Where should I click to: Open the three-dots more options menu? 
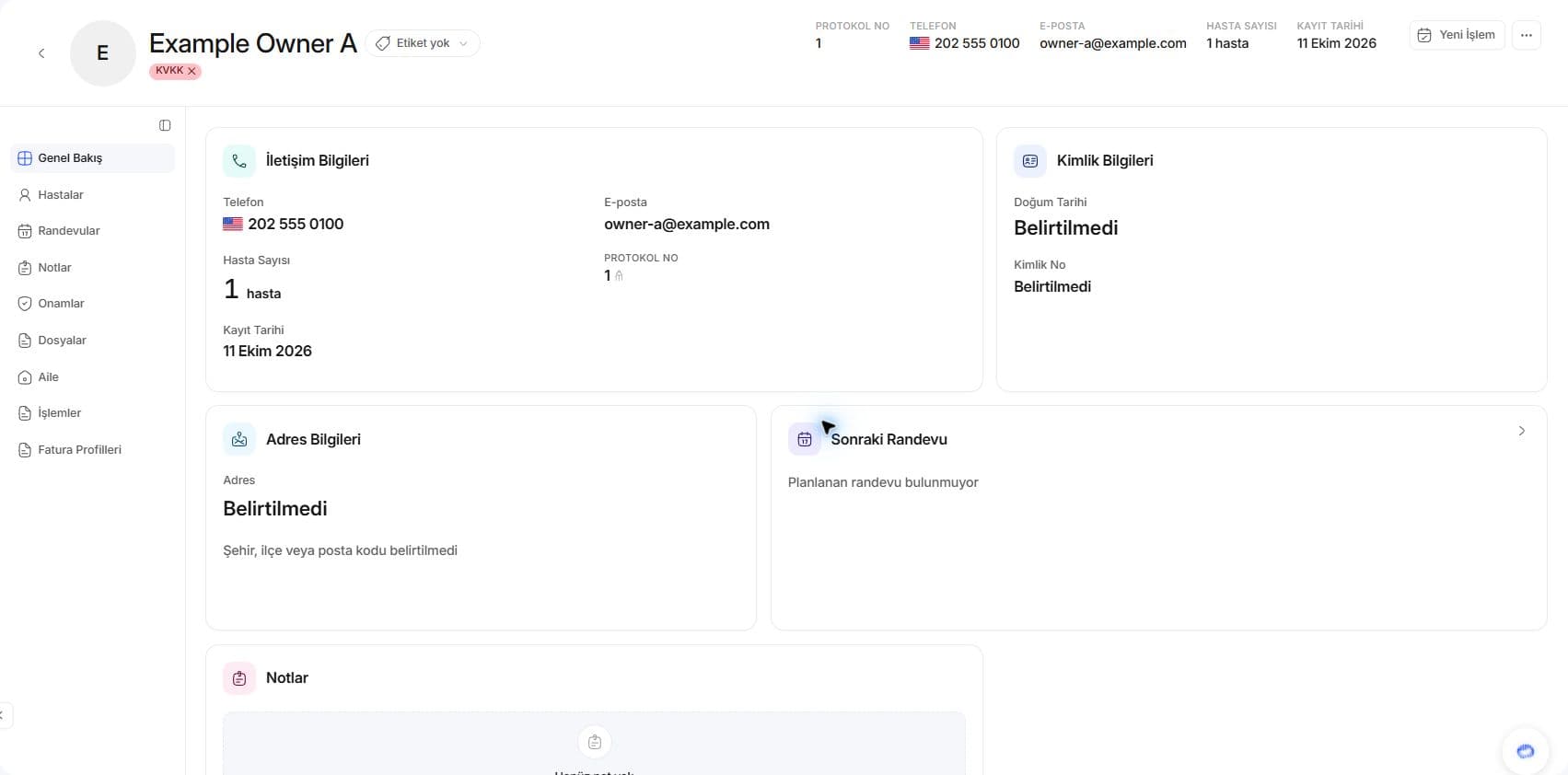point(1527,35)
